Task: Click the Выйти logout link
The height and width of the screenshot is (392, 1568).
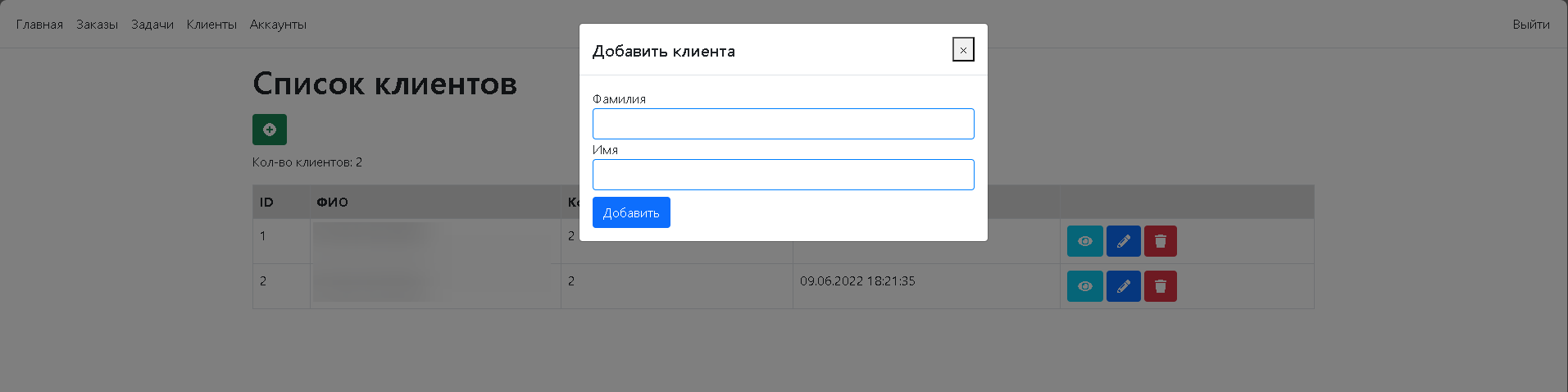Action: [1530, 25]
